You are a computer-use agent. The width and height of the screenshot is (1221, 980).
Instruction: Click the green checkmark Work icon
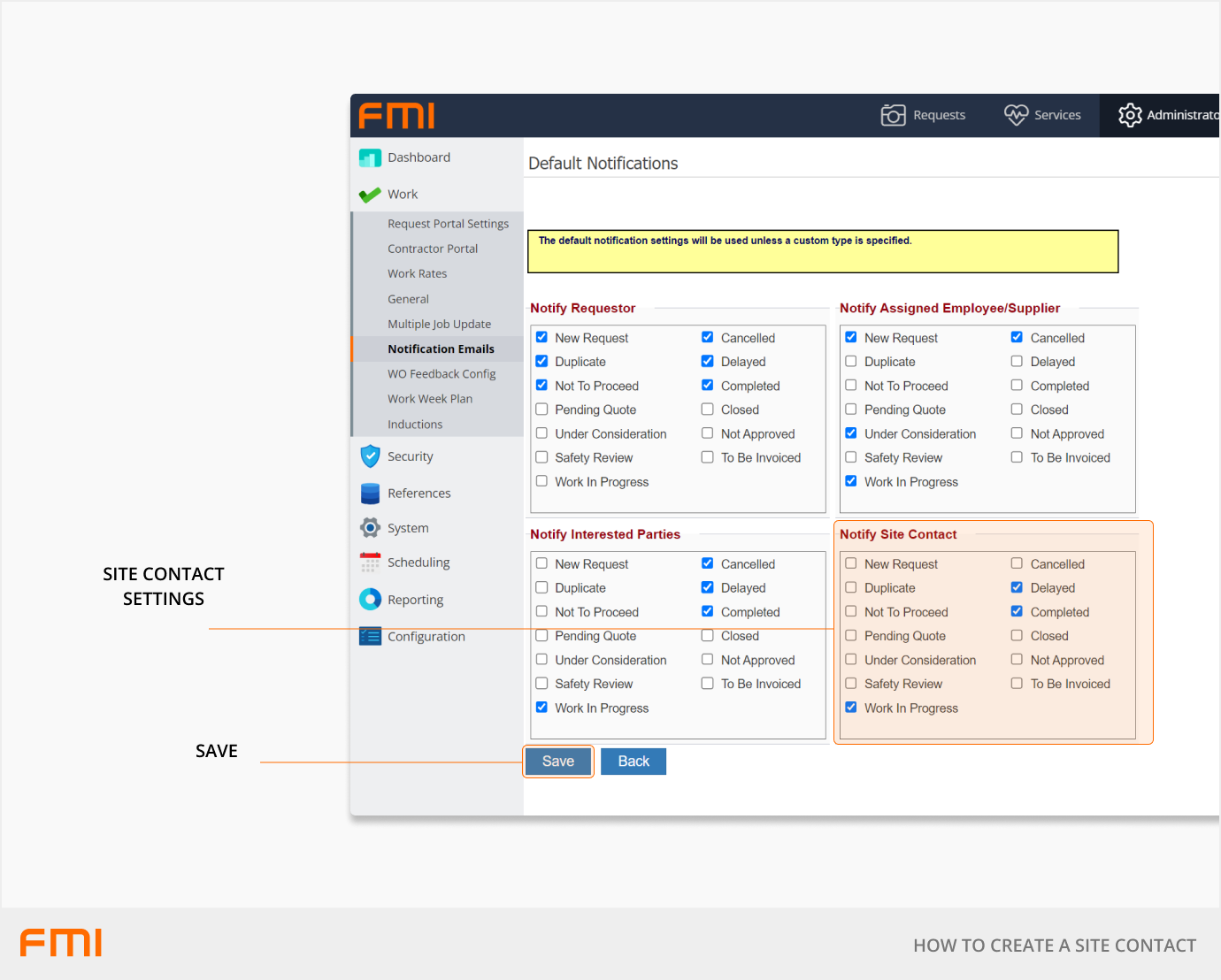coord(370,195)
